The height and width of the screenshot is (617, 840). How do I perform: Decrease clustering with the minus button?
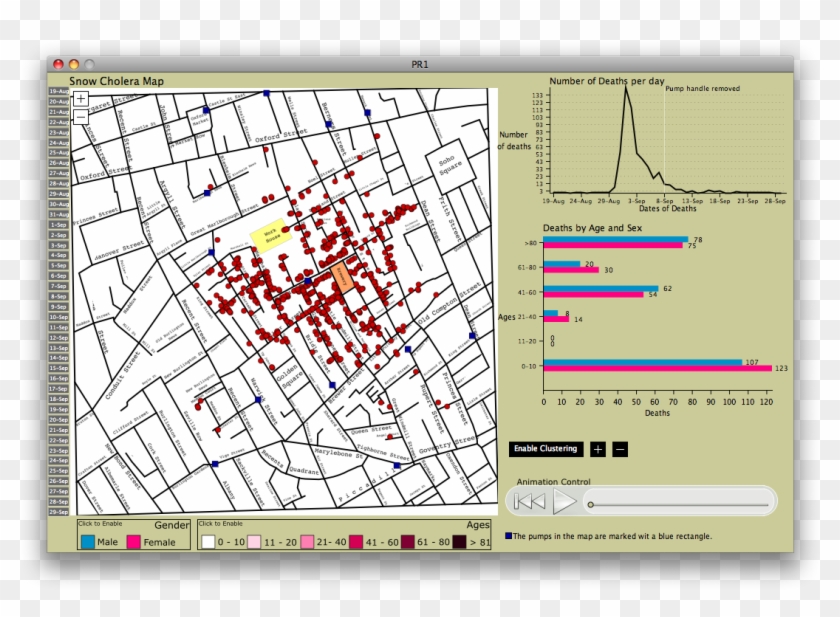click(620, 449)
